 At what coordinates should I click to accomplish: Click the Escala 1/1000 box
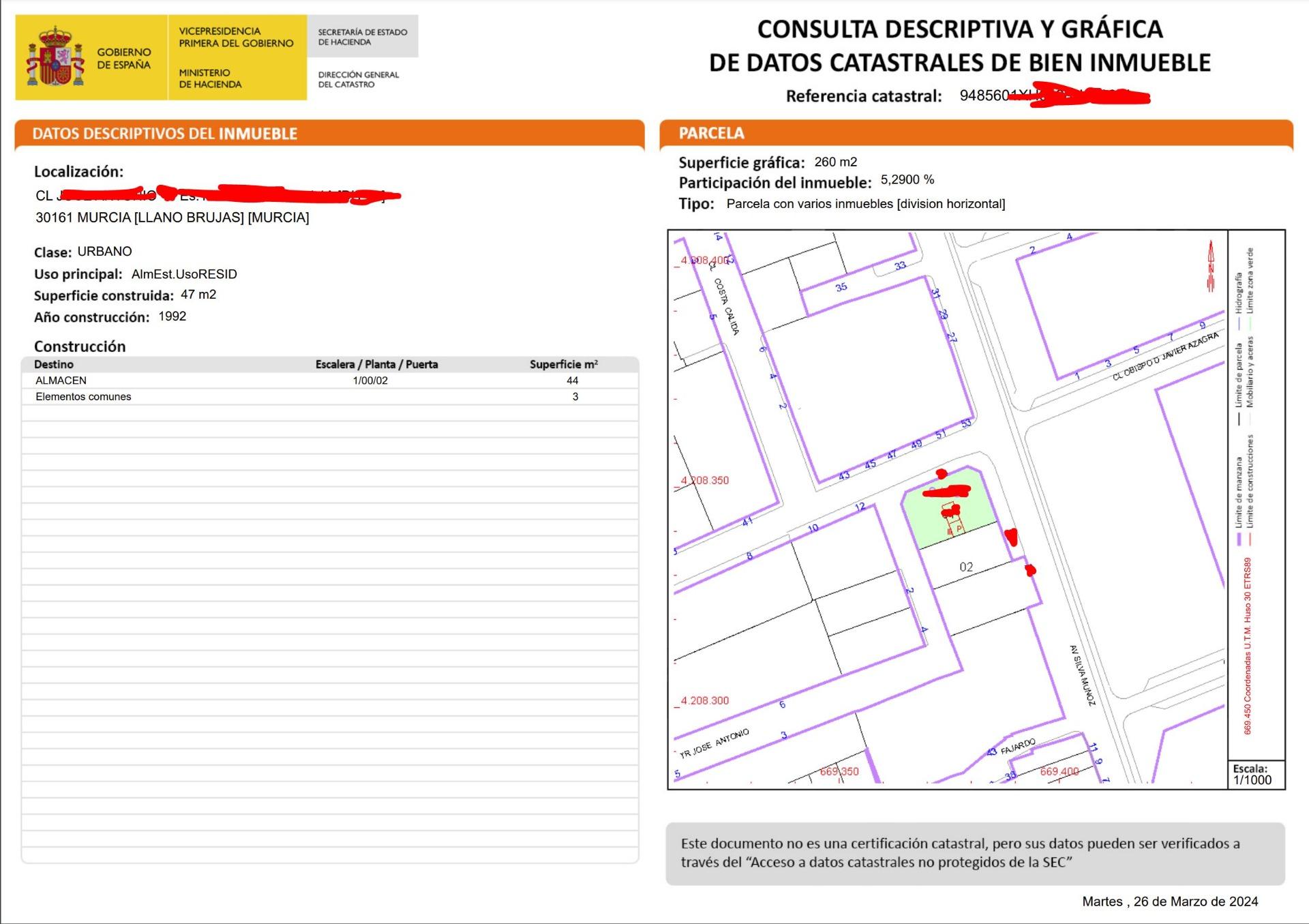point(1256,775)
